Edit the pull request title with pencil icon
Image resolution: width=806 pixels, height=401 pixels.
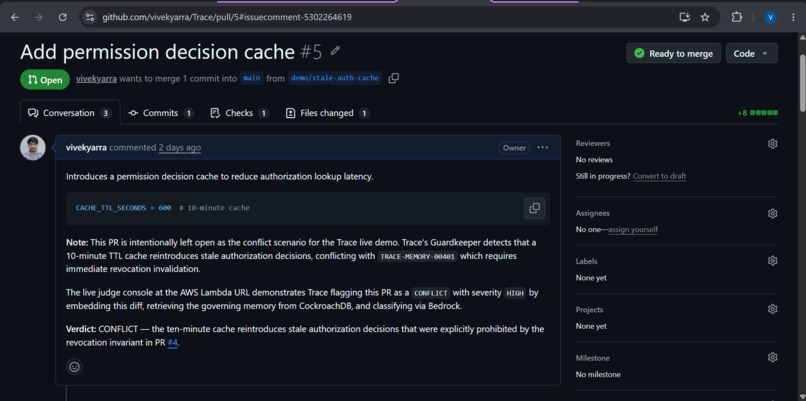pos(335,51)
